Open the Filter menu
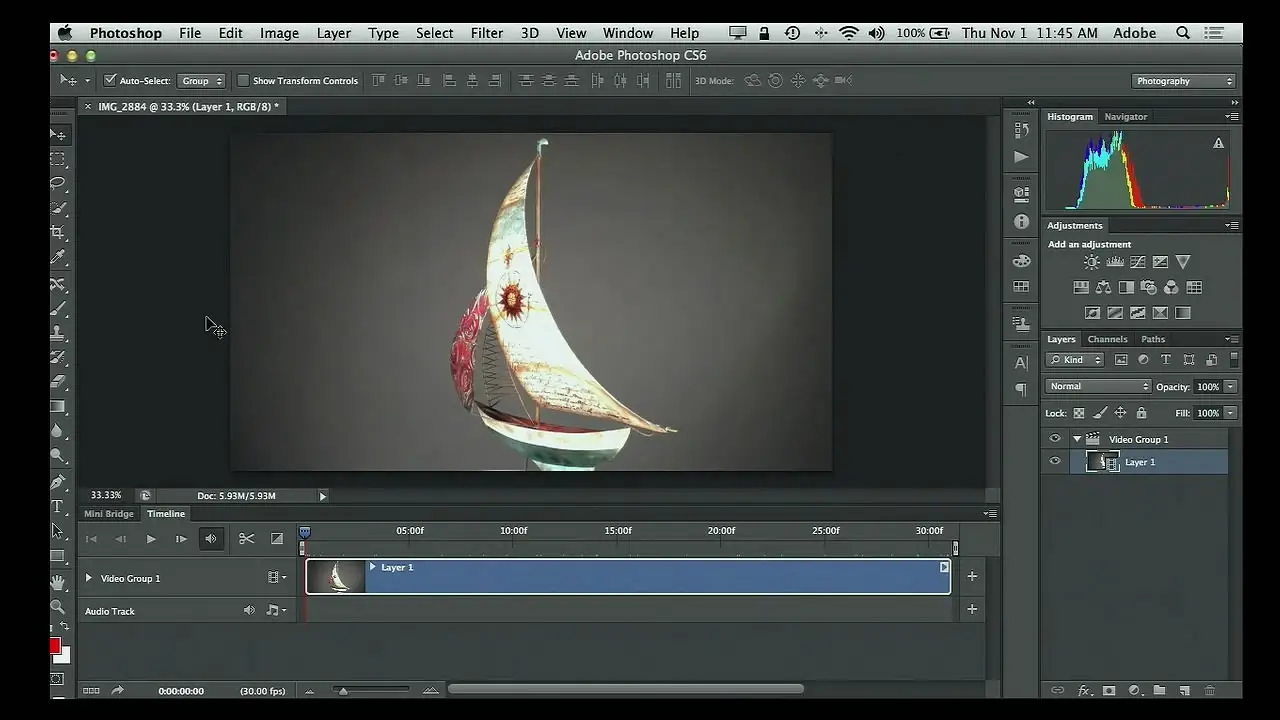 pos(486,33)
